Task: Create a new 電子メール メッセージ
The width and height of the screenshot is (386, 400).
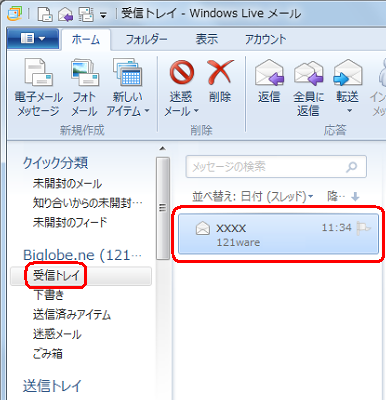Action: coord(38,87)
